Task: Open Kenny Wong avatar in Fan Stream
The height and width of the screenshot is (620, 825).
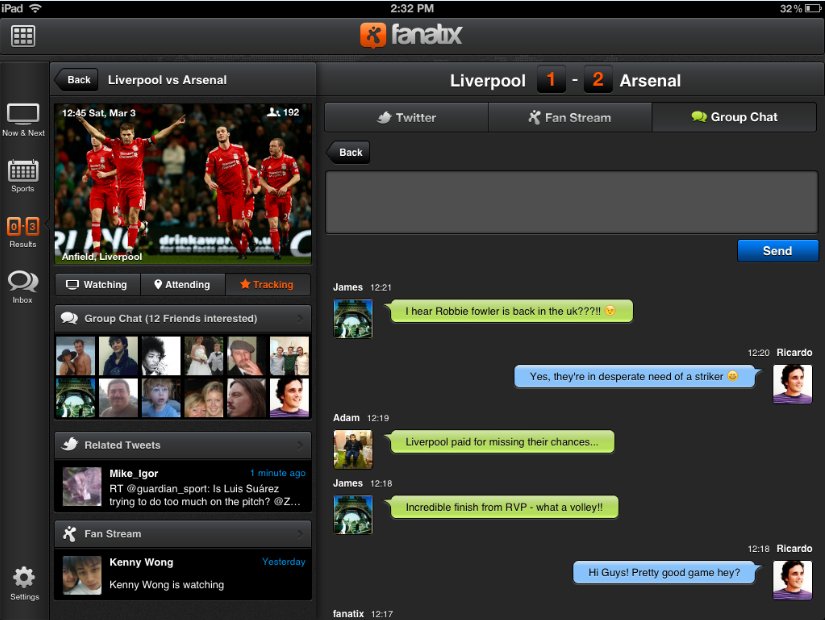Action: (x=82, y=575)
